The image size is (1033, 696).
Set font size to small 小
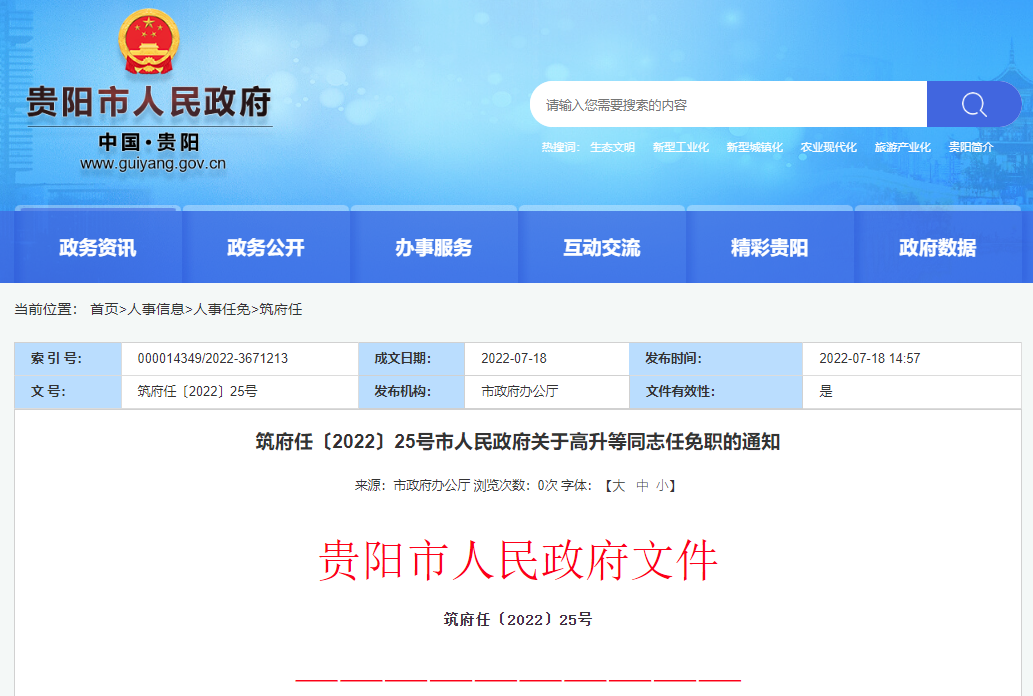click(662, 485)
